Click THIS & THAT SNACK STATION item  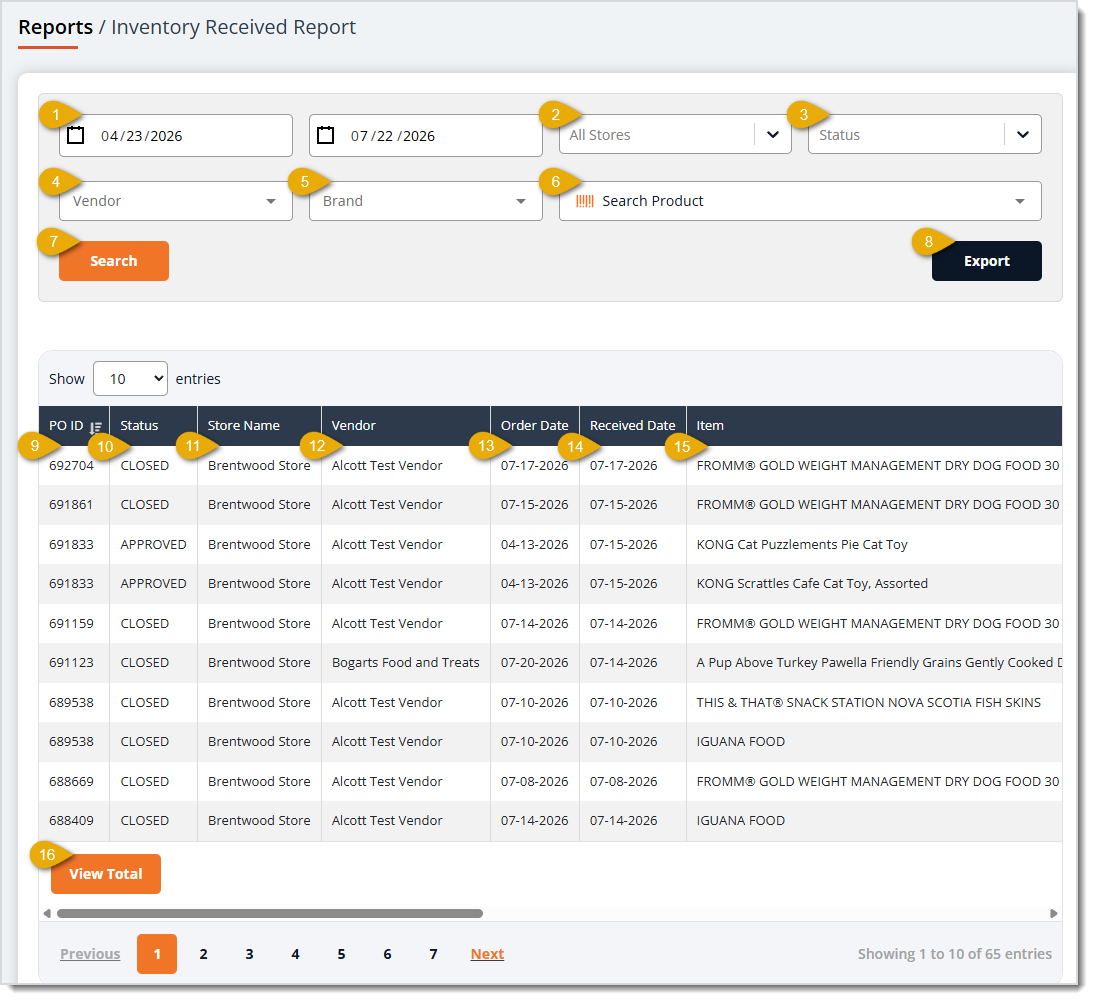(x=869, y=702)
